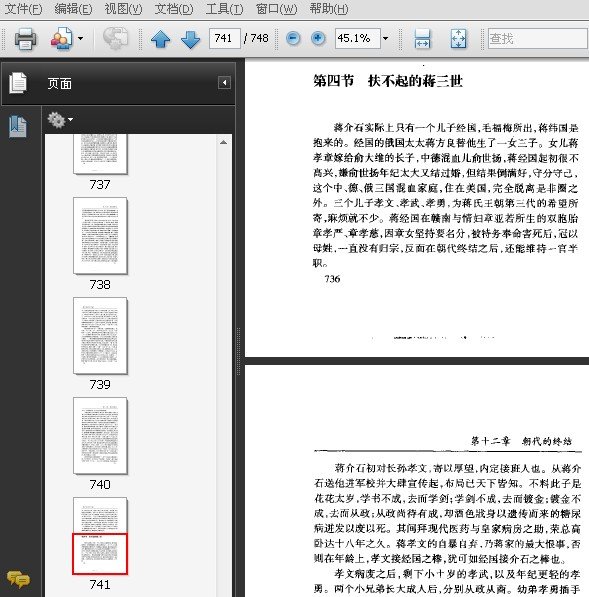Open the comments panel icon

[x=18, y=579]
